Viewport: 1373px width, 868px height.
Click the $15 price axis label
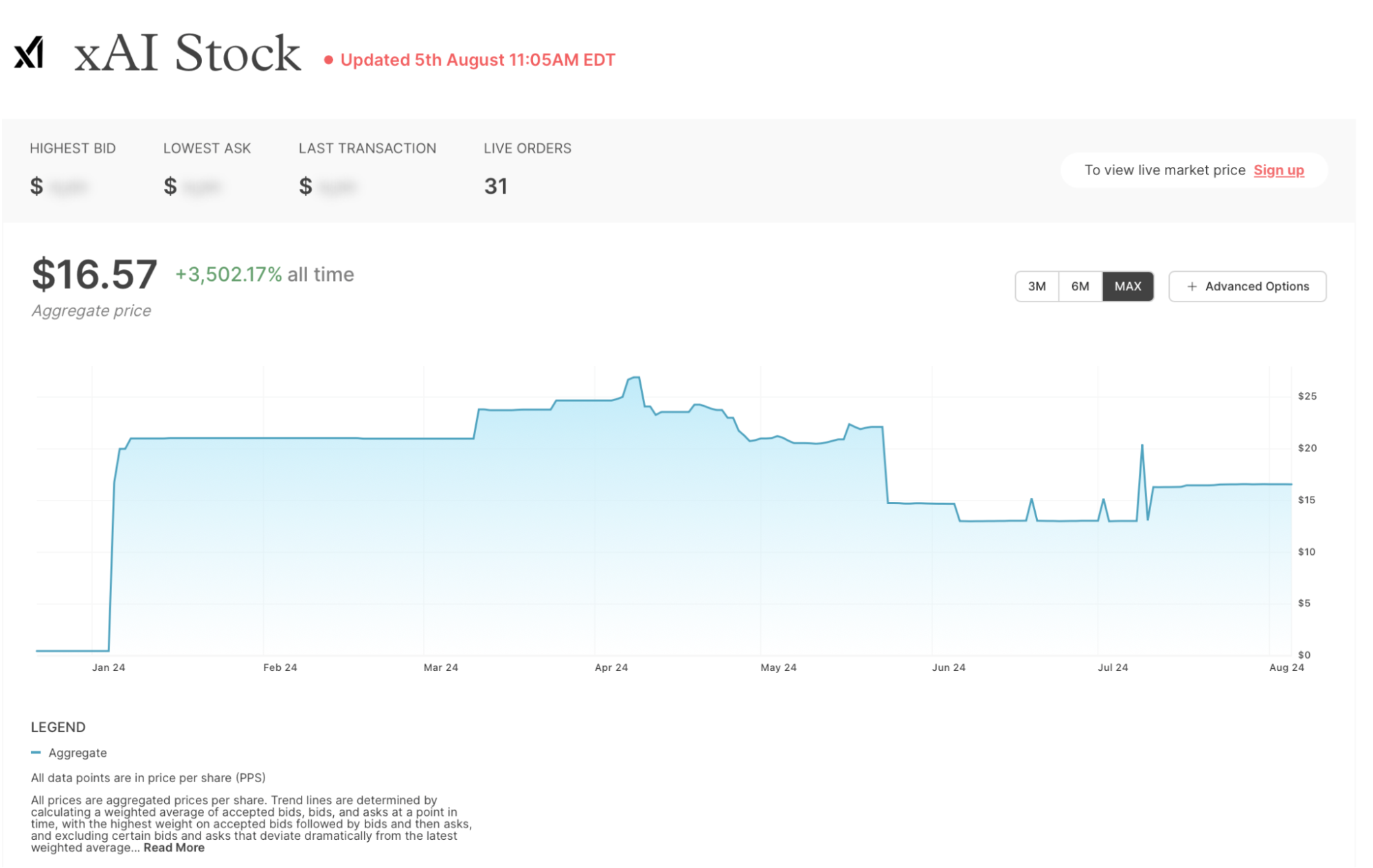[1306, 500]
